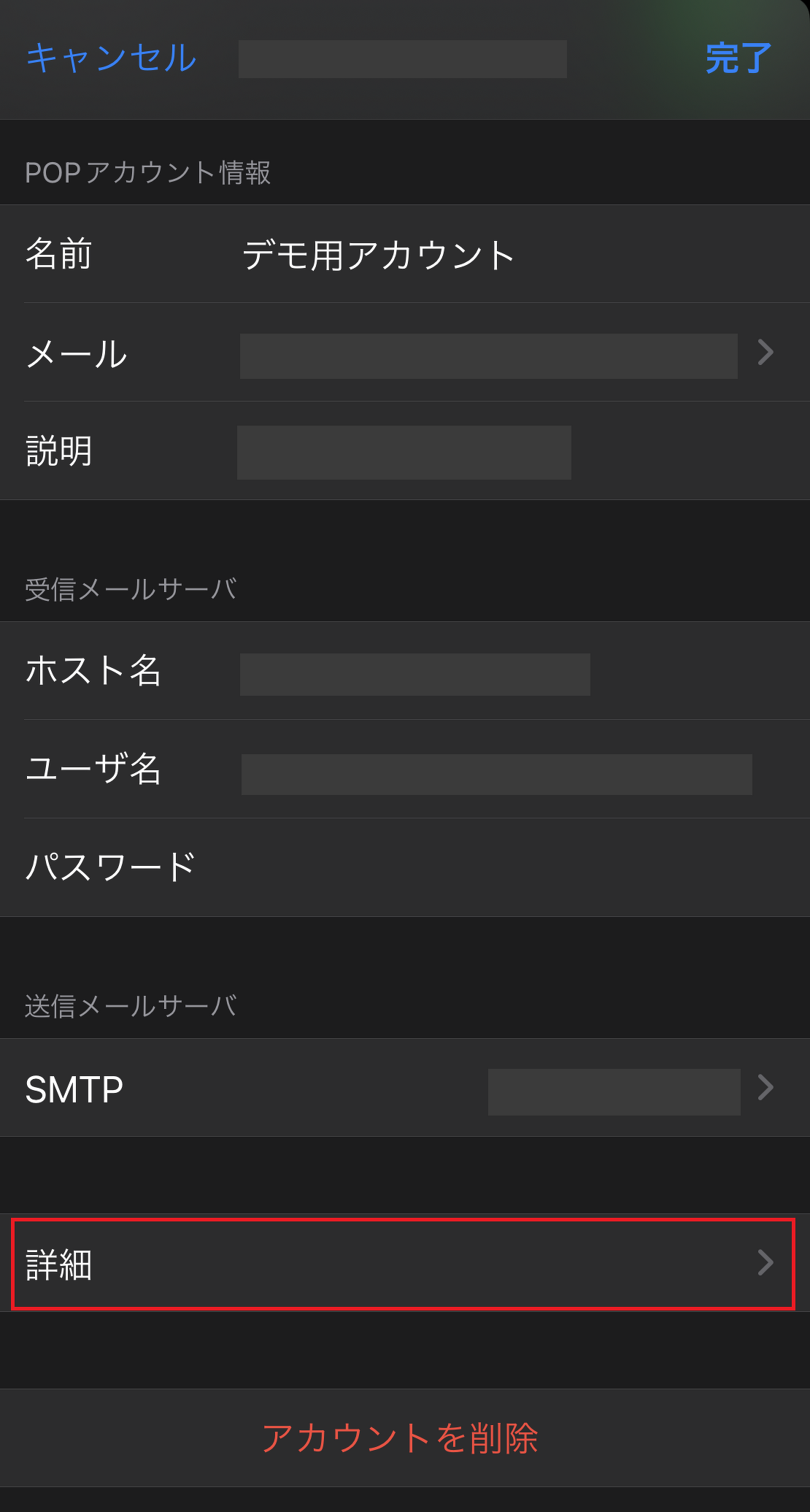This screenshot has width=810, height=1512.
Task: Click the 受信メールサーバ section header
Action: click(x=131, y=589)
